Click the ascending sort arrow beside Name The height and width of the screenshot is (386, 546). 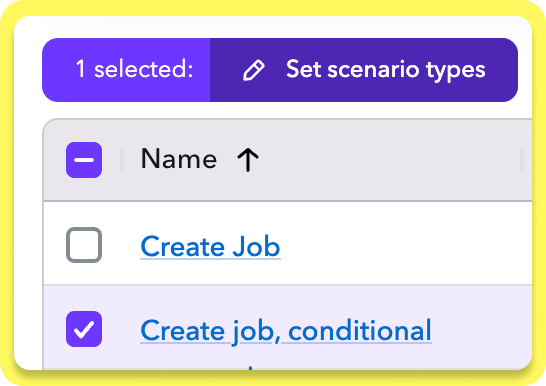coord(248,160)
